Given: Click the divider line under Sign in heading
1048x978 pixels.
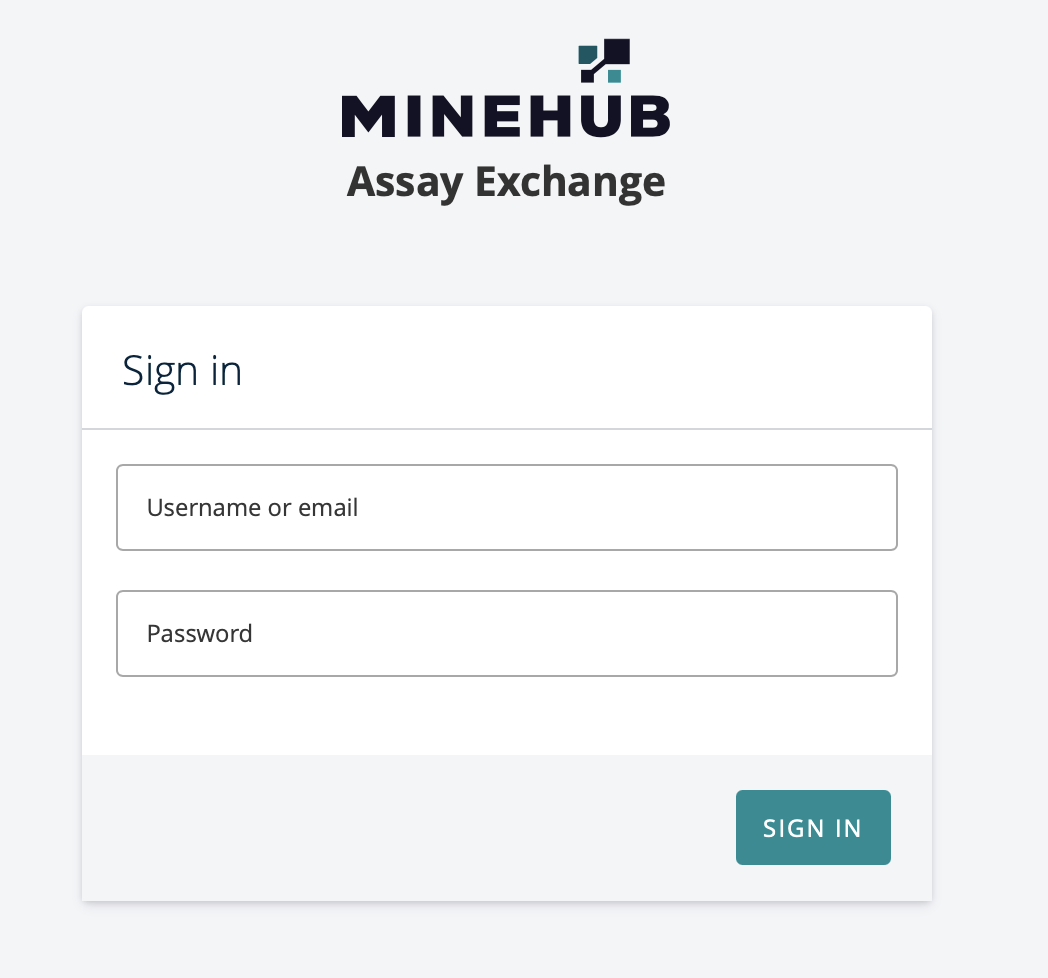Looking at the screenshot, I should (x=506, y=429).
